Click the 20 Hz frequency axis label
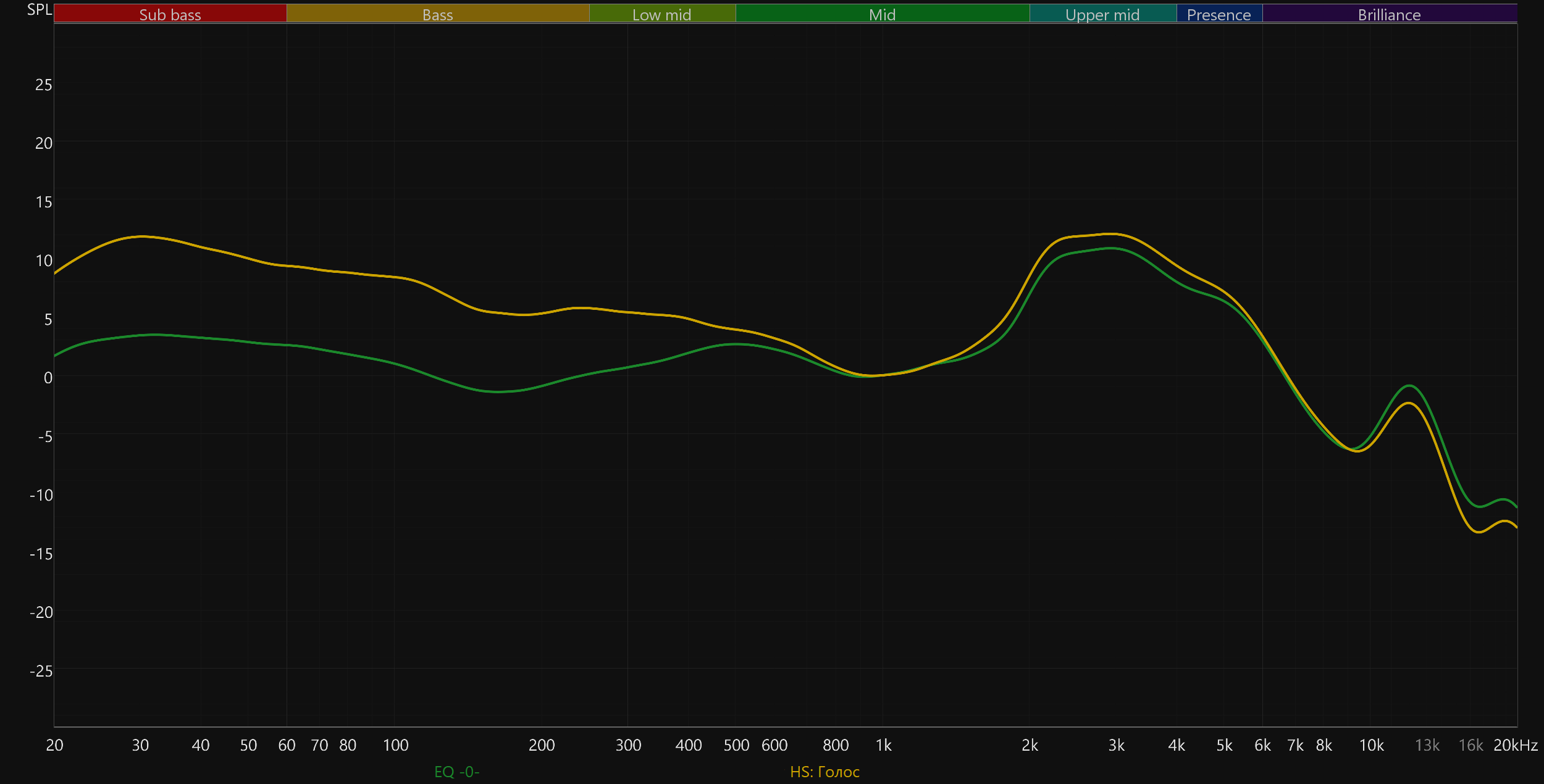 [54, 745]
